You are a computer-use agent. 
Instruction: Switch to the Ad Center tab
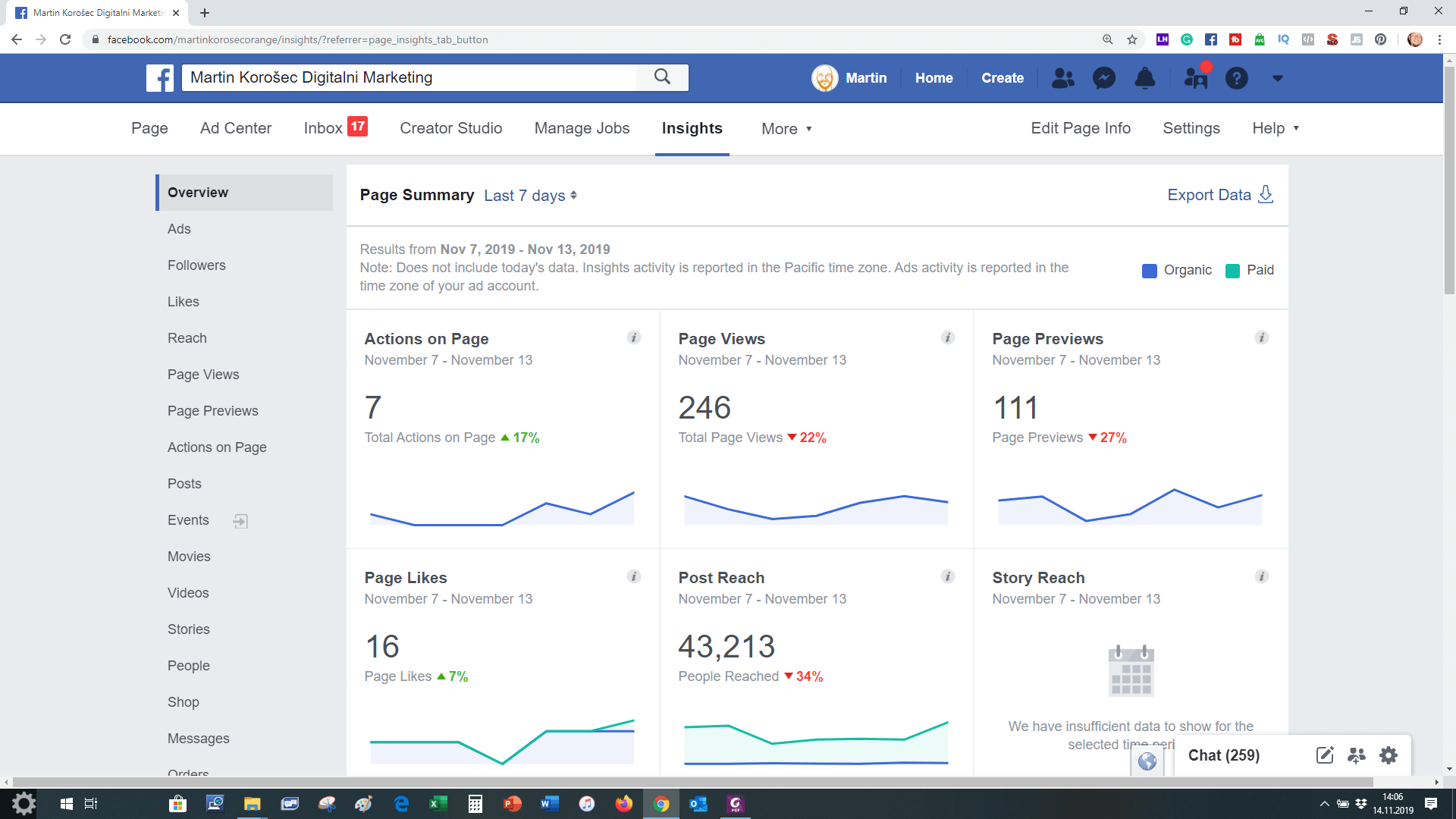236,128
